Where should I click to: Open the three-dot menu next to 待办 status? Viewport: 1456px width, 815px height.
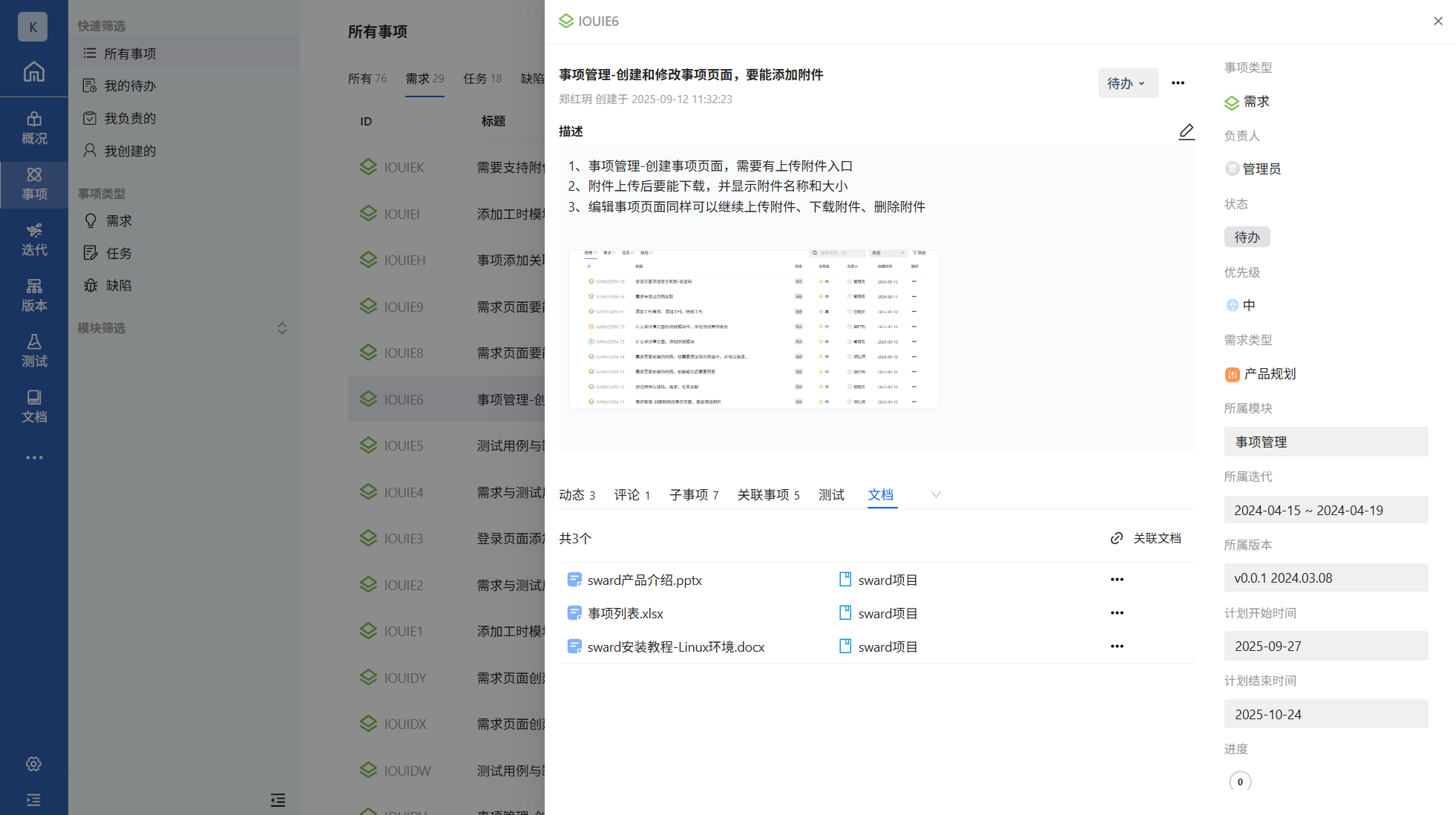pyautogui.click(x=1178, y=83)
